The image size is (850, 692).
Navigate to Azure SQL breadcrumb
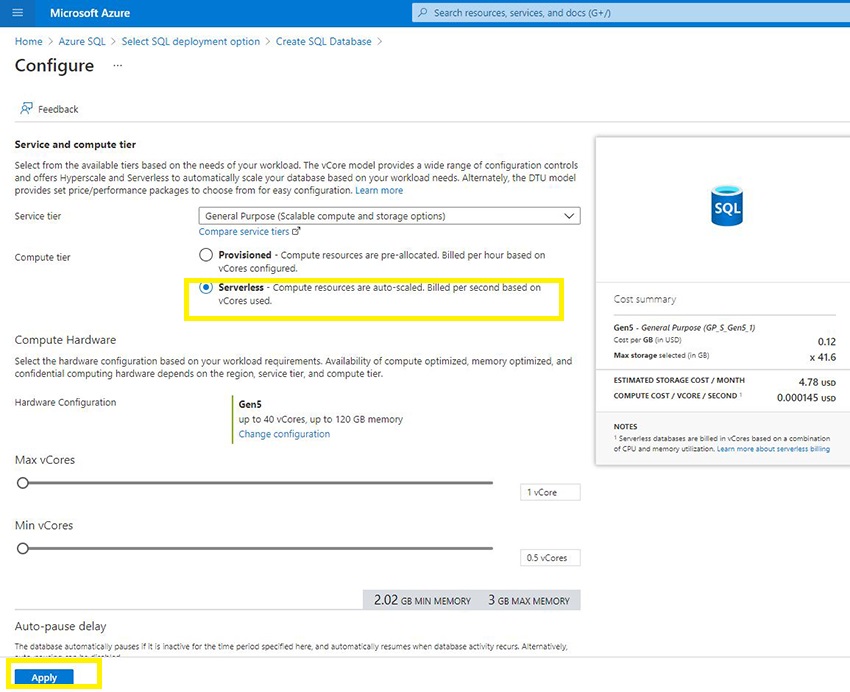tap(82, 41)
